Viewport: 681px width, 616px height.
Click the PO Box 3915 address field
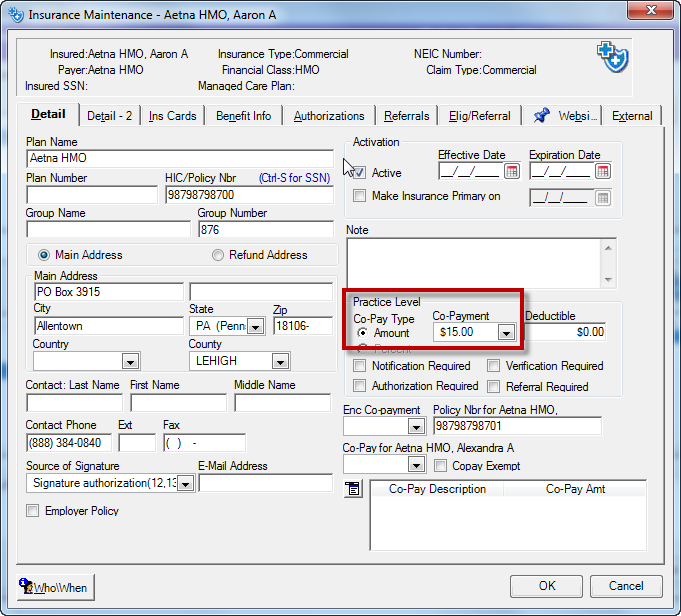109,292
